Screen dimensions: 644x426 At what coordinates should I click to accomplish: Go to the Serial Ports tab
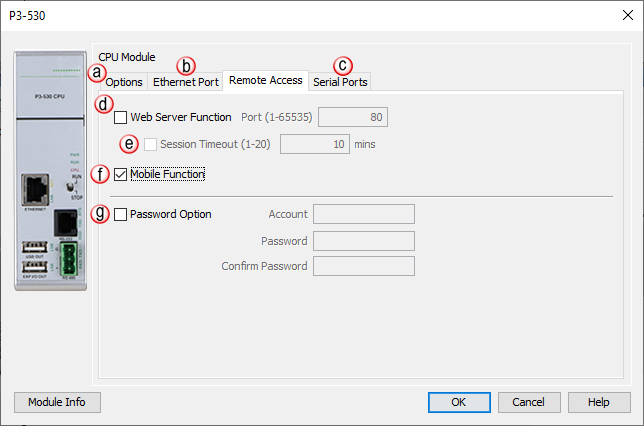click(x=341, y=82)
